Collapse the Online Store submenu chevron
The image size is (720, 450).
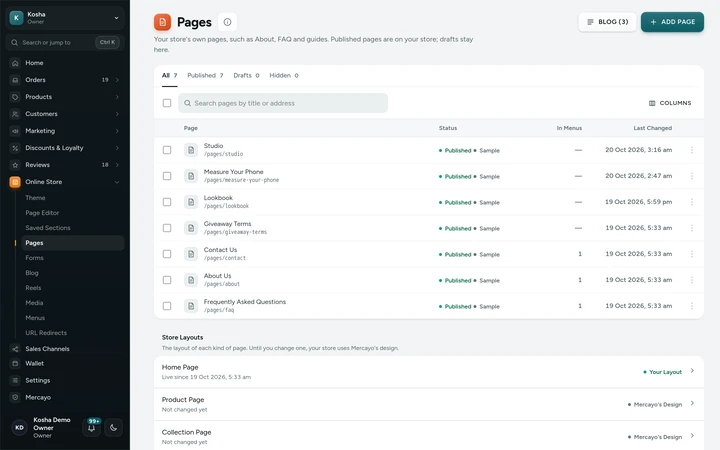pos(117,182)
